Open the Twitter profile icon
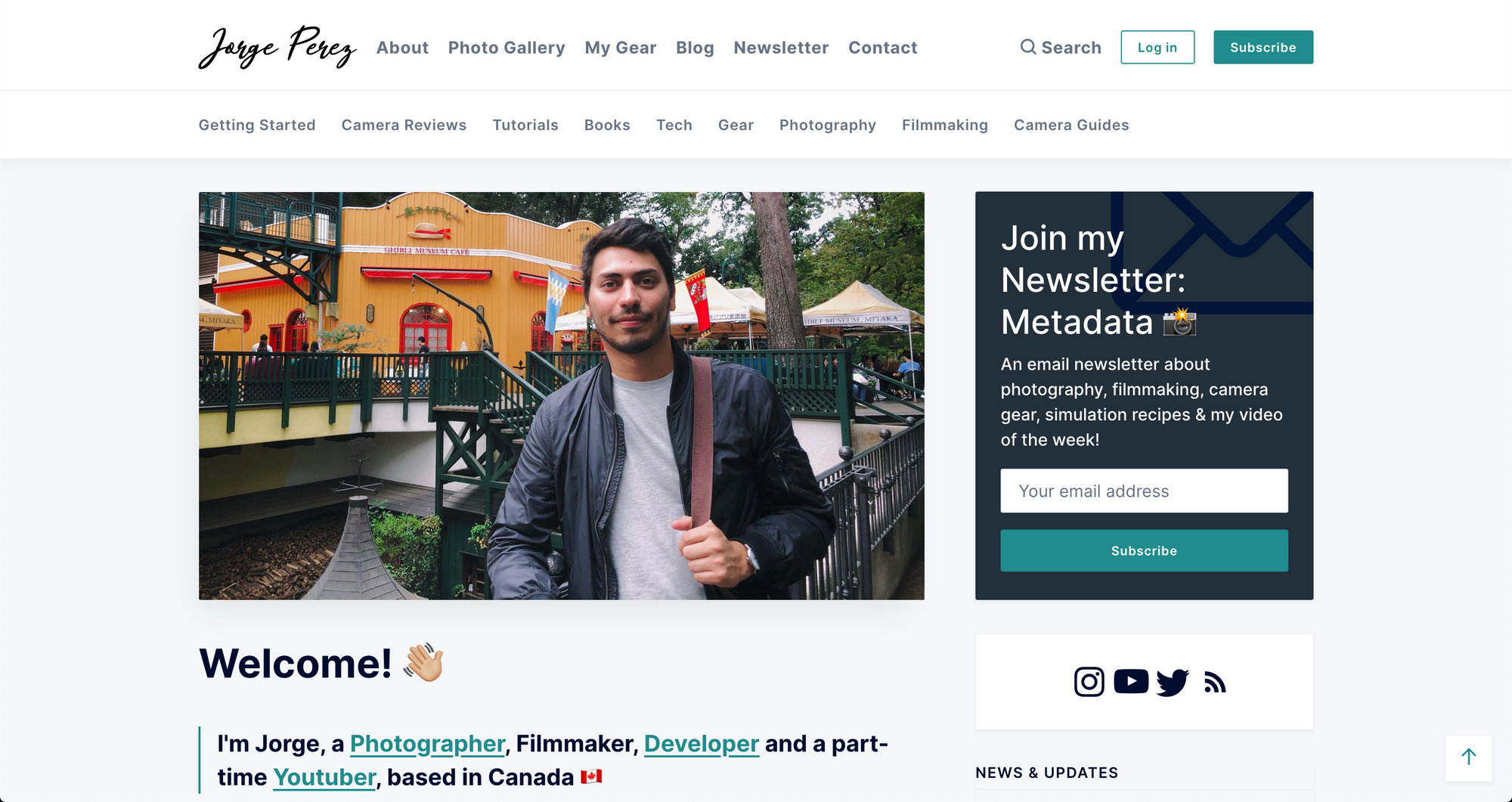 tap(1173, 683)
